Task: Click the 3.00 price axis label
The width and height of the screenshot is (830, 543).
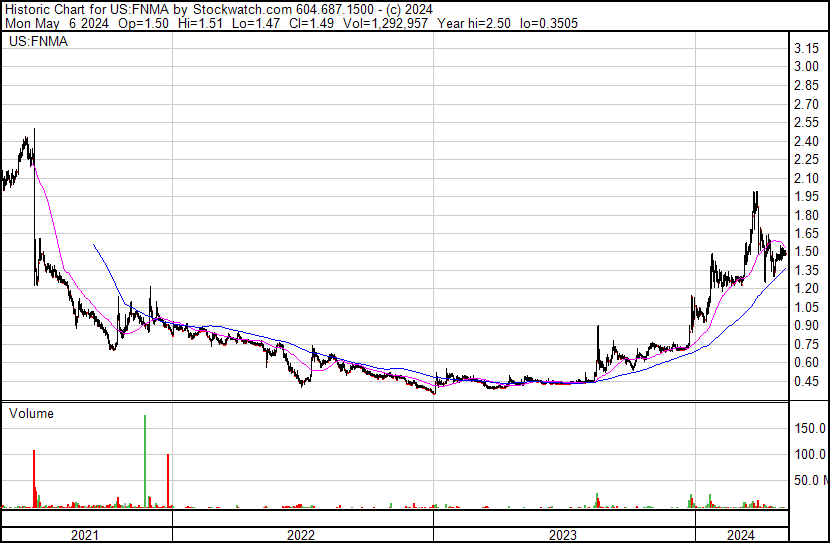Action: point(807,67)
